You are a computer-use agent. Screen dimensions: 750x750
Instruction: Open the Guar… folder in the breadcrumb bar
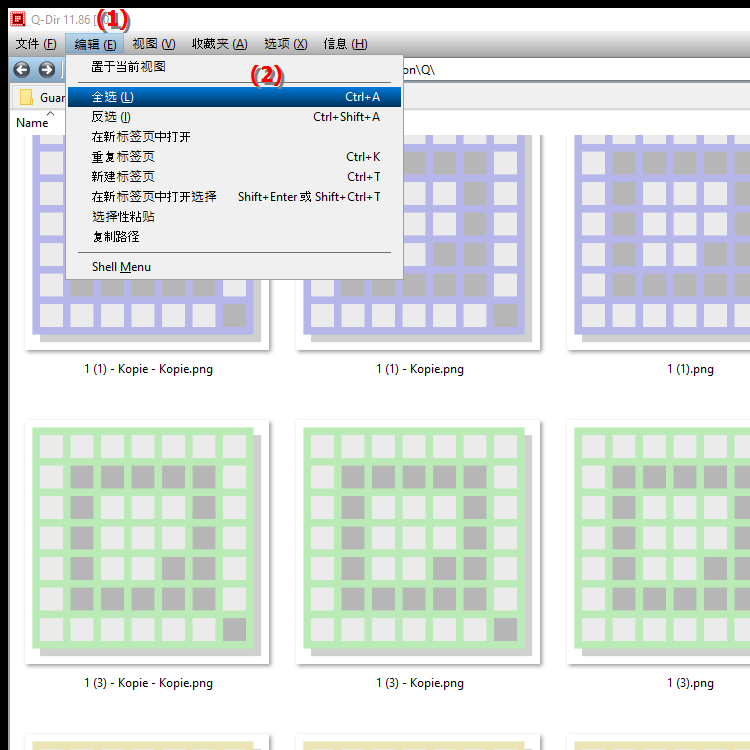[42, 98]
